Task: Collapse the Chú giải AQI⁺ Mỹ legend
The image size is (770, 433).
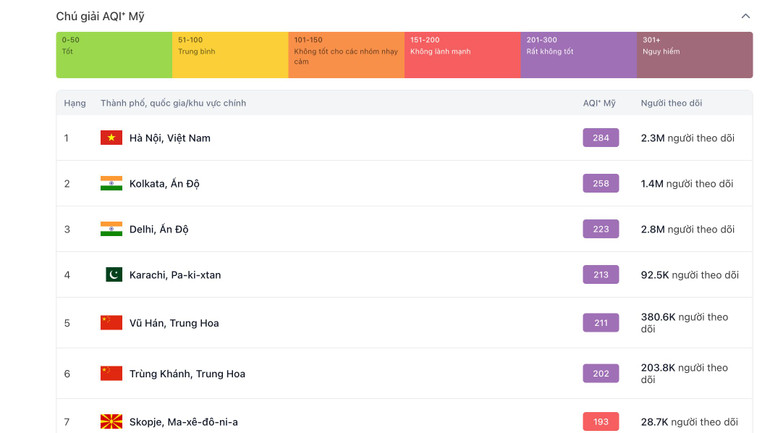Action: pyautogui.click(x=745, y=16)
